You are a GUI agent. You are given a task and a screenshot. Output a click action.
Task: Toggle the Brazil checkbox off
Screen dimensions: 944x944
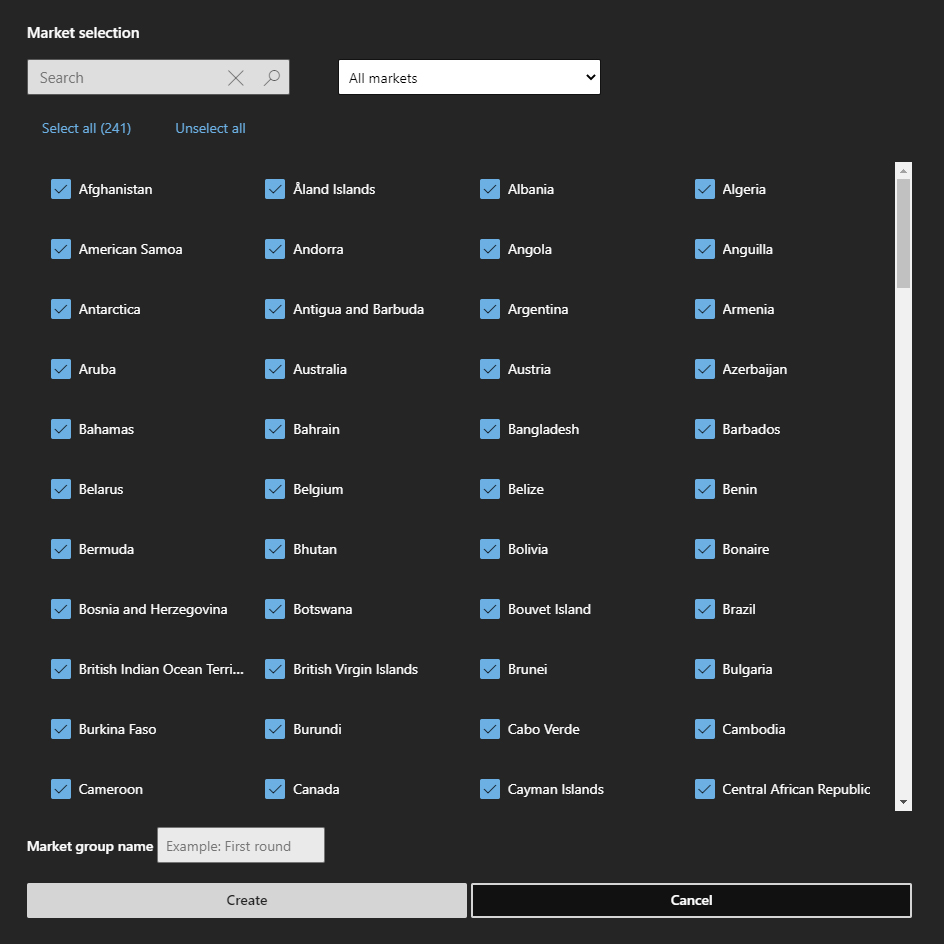705,609
